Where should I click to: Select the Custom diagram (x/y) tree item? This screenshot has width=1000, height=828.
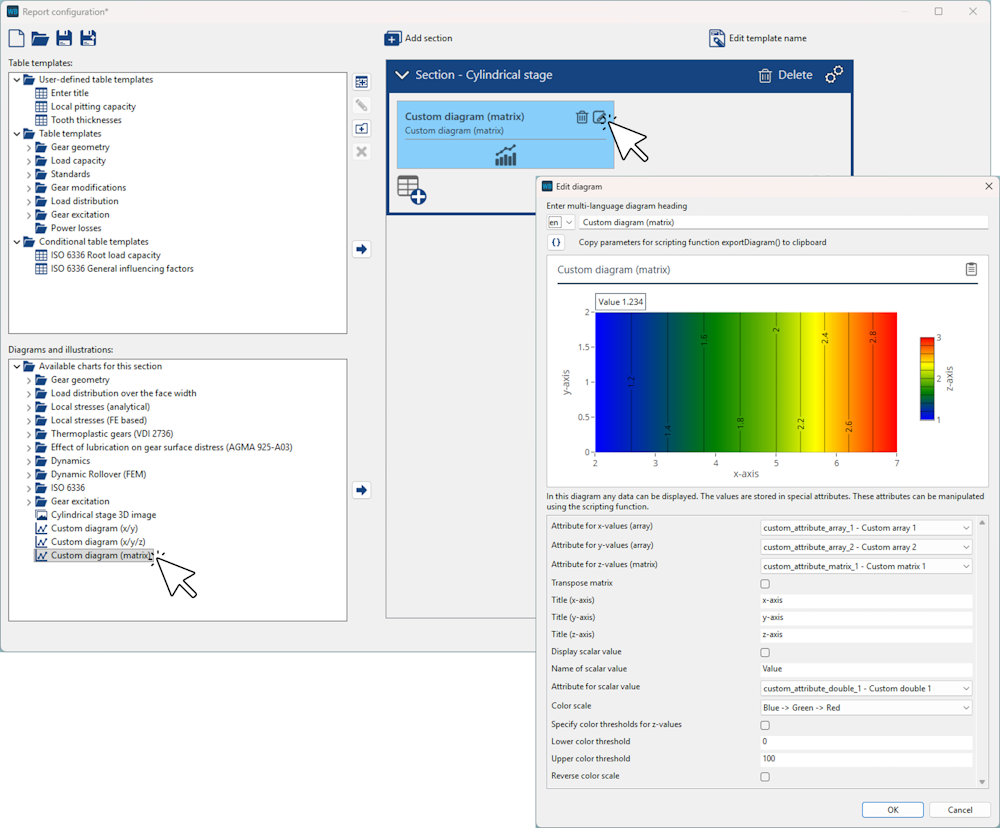click(93, 528)
